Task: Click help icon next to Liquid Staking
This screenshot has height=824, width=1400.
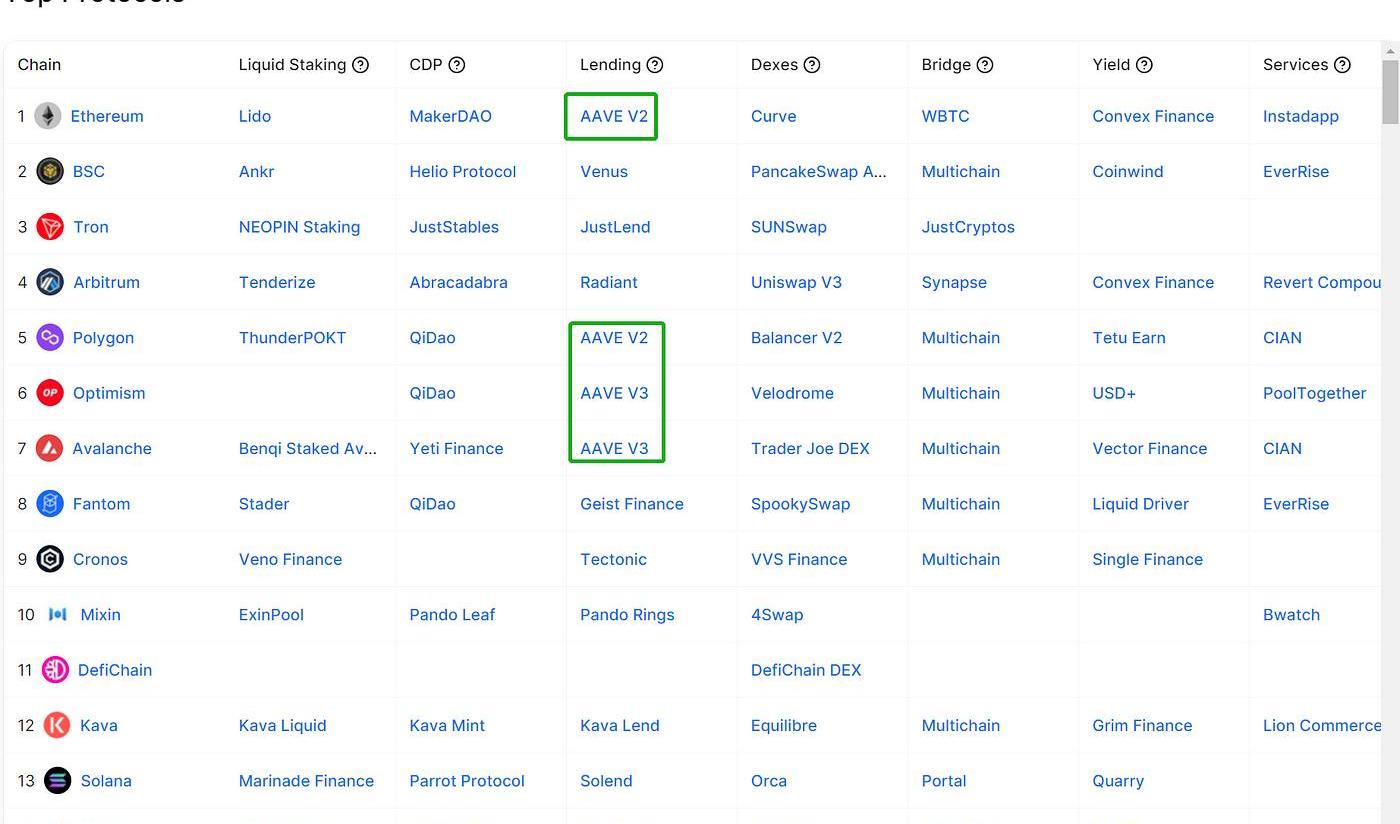Action: (x=361, y=65)
